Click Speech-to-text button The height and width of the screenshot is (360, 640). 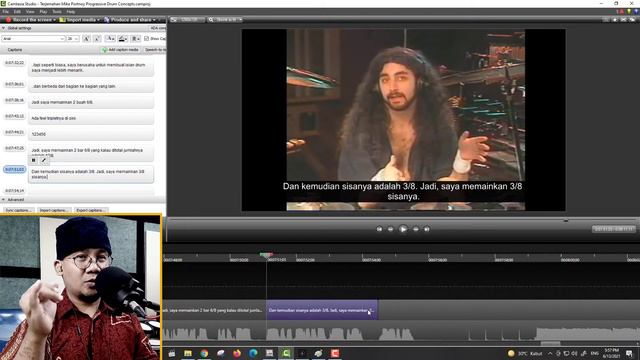(x=155, y=50)
